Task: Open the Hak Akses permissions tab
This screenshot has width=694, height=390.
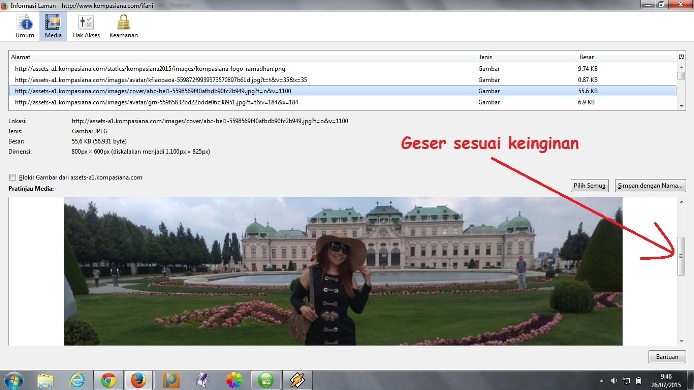Action: (x=86, y=26)
